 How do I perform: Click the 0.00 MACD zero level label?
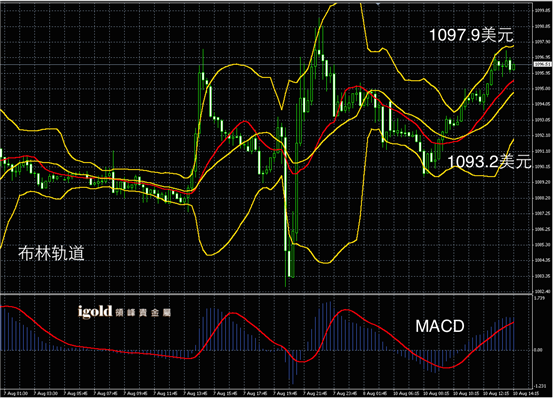pos(538,350)
